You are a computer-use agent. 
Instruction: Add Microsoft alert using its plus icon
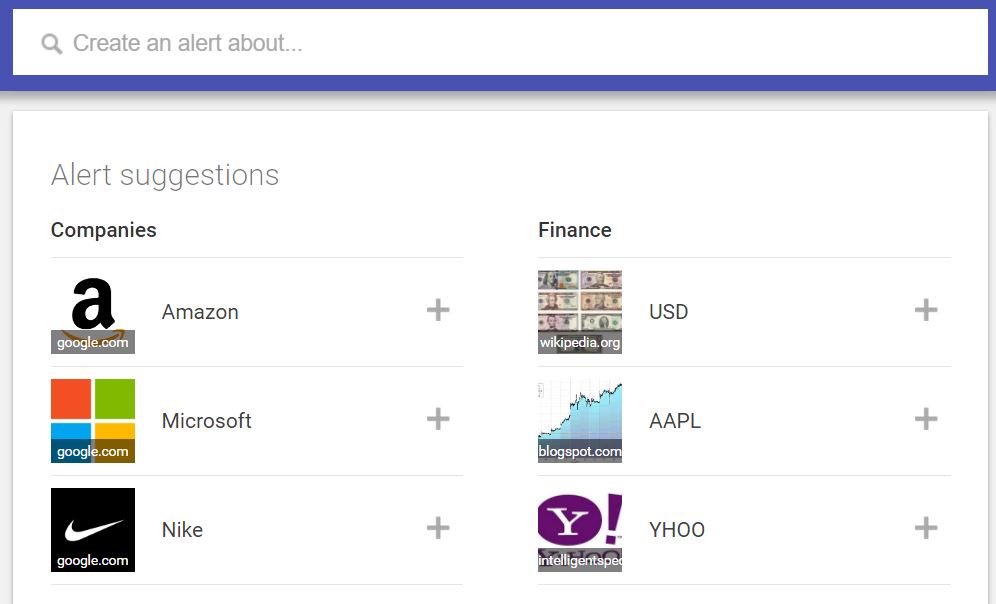point(438,419)
